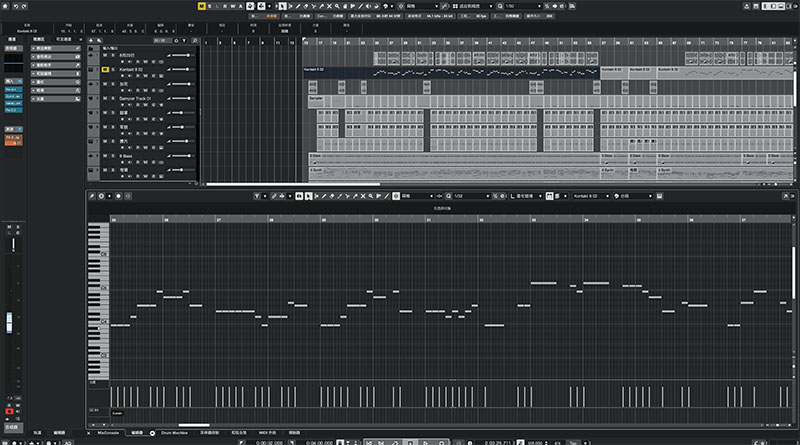Click the channel fader in left strip
Screen dimensions: 800x445
click(x=9, y=322)
